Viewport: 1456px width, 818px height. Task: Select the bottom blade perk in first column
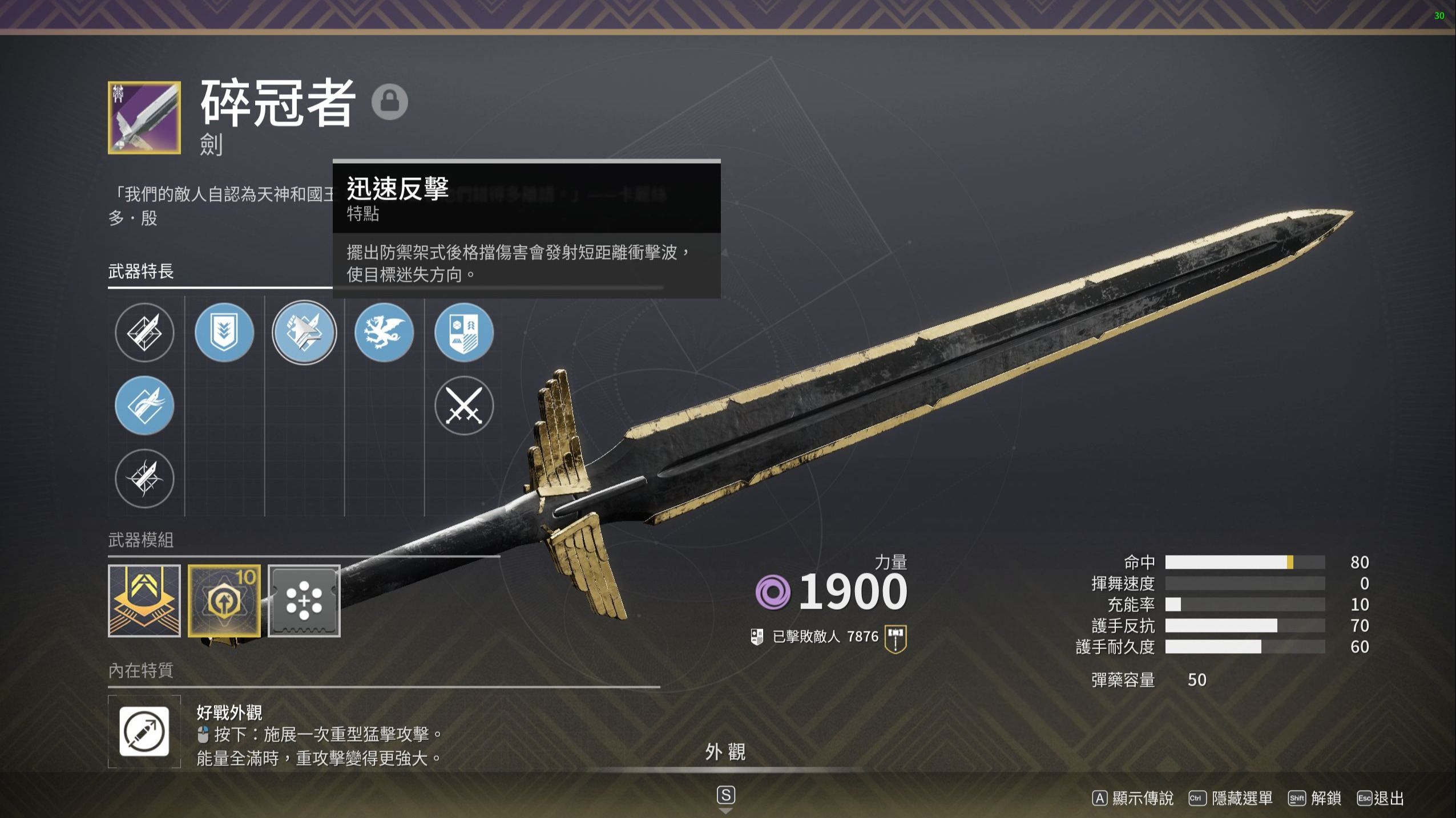point(144,479)
